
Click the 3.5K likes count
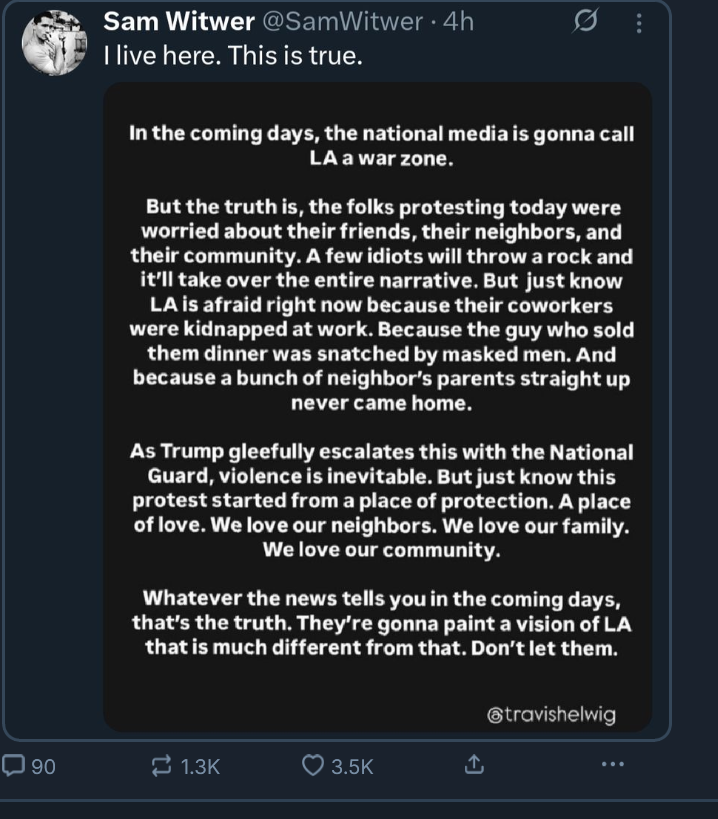pos(352,767)
